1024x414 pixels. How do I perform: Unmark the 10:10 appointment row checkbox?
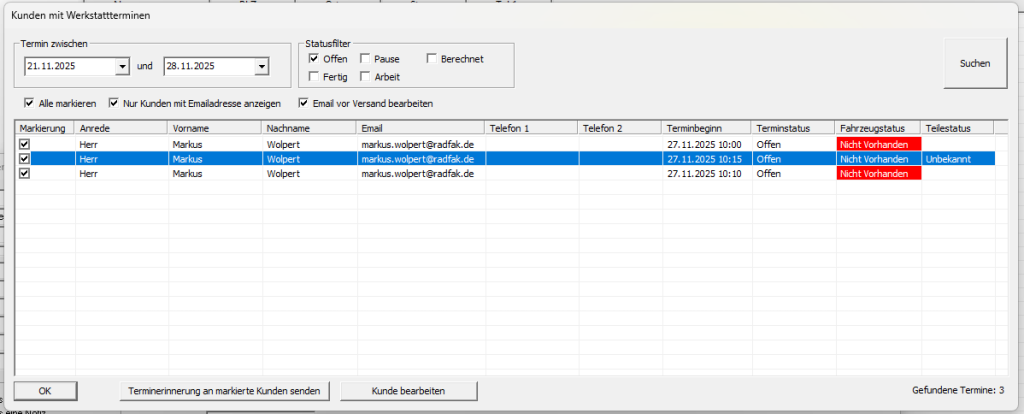pos(24,173)
